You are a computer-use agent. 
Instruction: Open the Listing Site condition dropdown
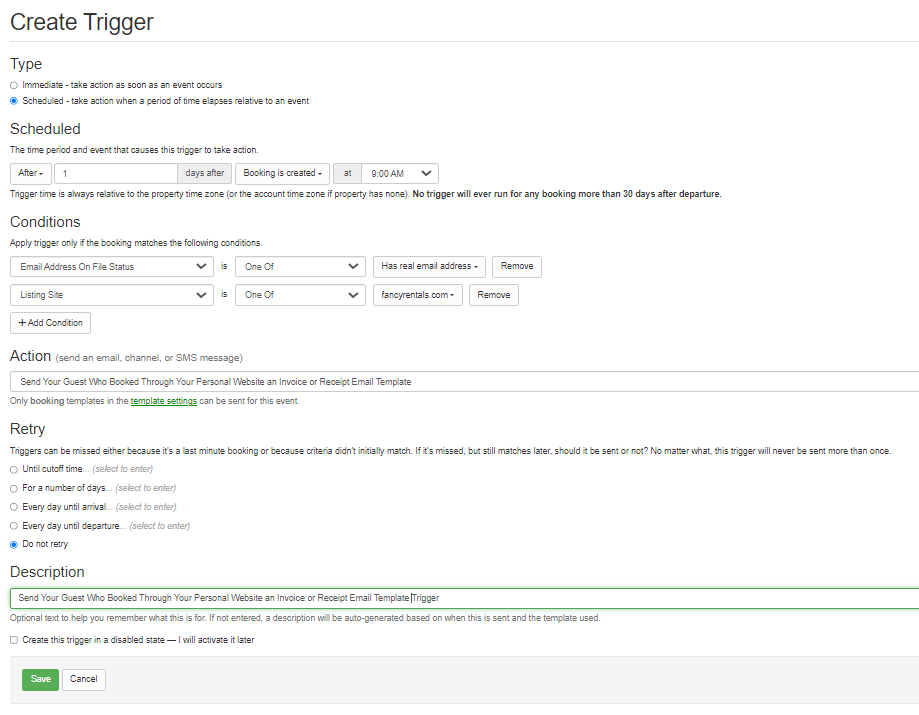pyautogui.click(x=110, y=295)
